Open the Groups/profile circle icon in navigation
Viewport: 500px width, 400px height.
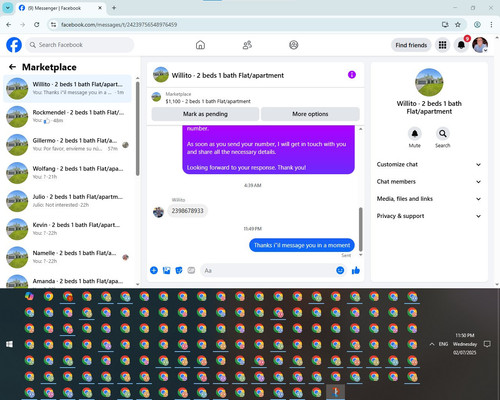click(294, 45)
